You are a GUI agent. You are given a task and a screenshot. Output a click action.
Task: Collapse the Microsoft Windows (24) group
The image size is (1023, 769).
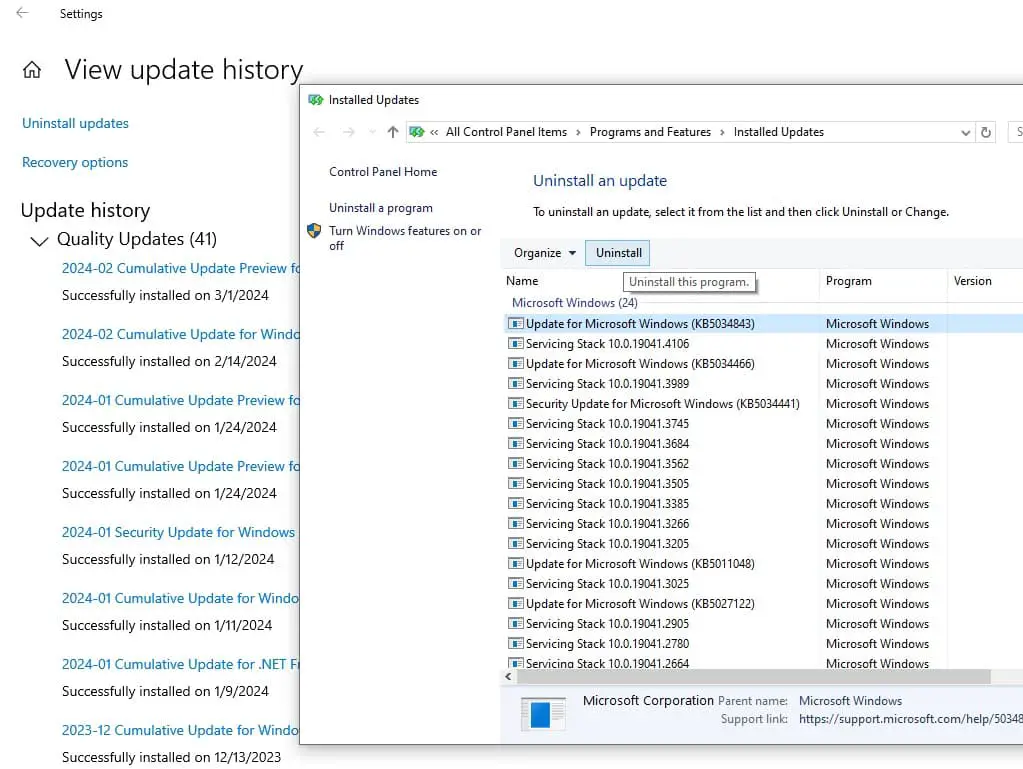(574, 302)
